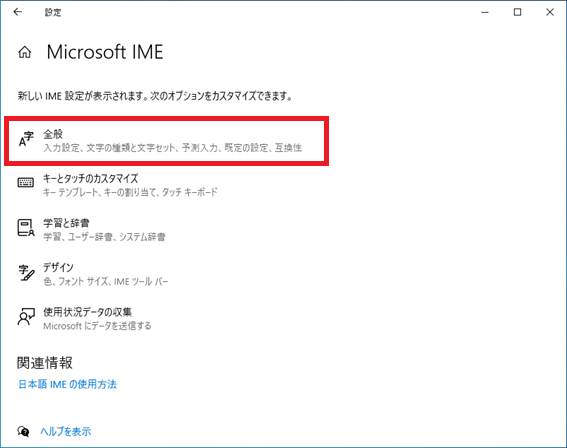The image size is (567, 448).
Task: Open キーとタッチのカスタマイズ settings
Action: click(x=166, y=185)
